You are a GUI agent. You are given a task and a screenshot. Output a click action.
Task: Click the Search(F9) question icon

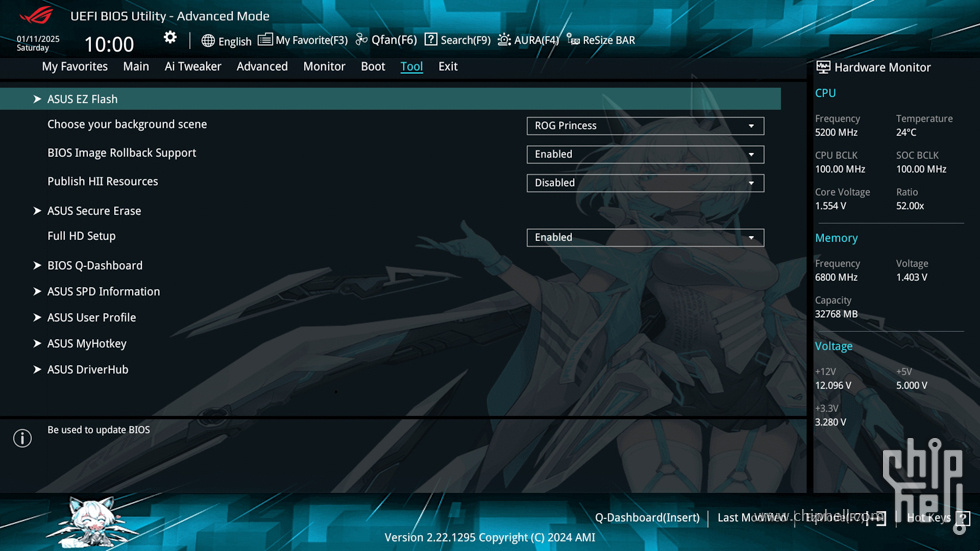coord(431,39)
